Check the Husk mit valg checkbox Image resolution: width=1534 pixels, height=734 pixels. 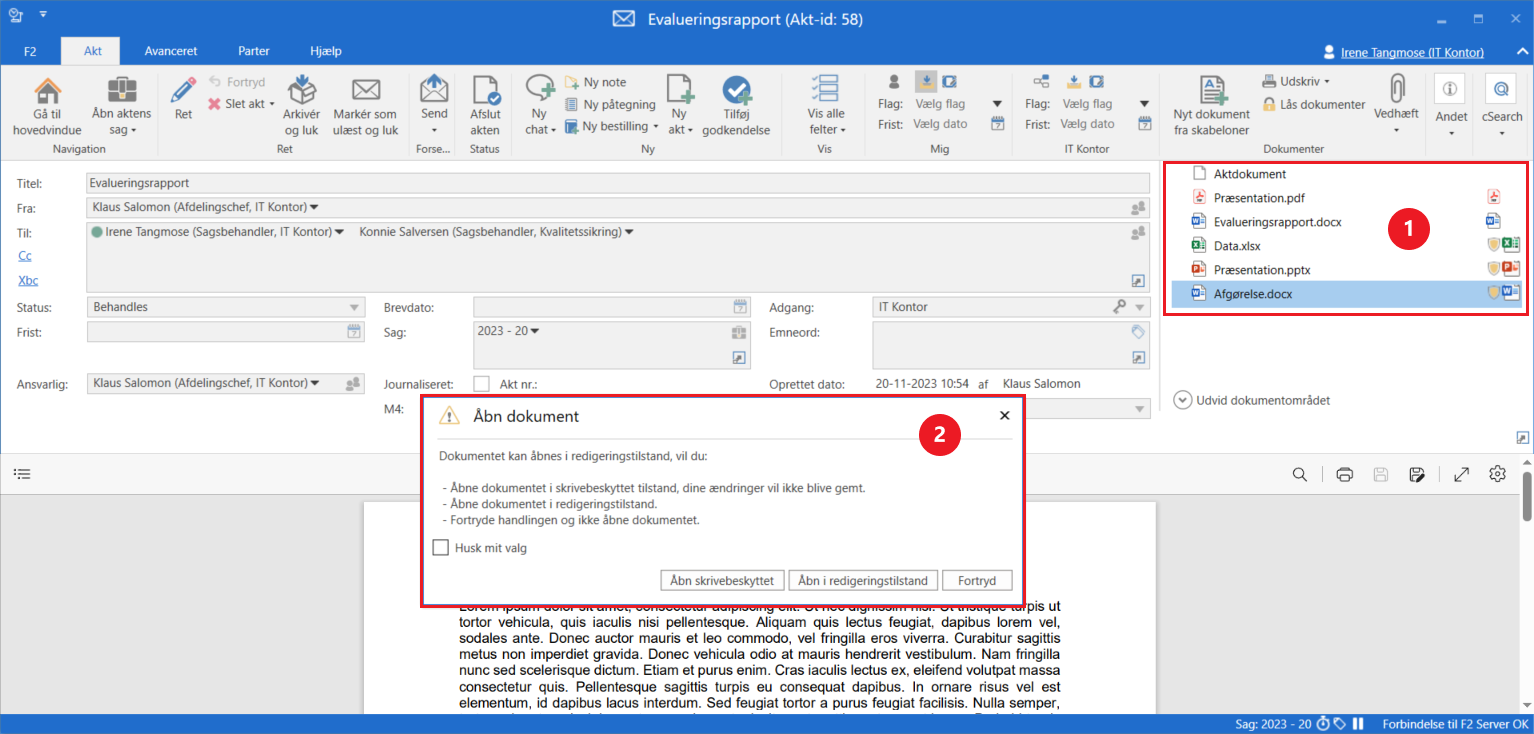[x=441, y=547]
